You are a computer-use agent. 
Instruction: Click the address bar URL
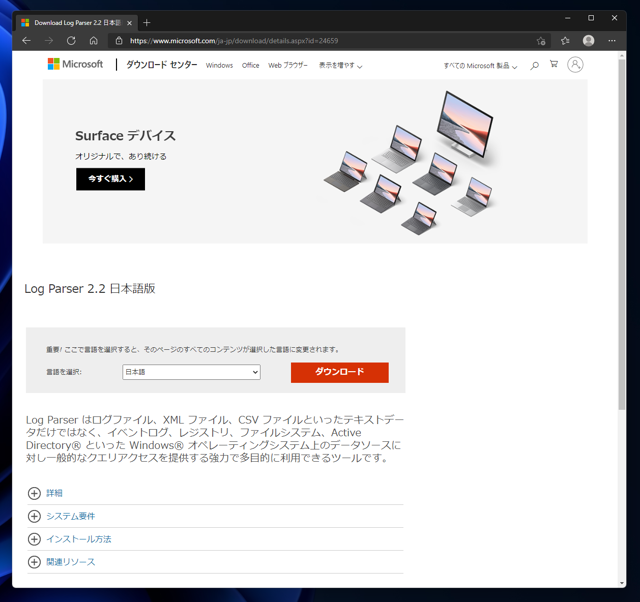(x=234, y=41)
